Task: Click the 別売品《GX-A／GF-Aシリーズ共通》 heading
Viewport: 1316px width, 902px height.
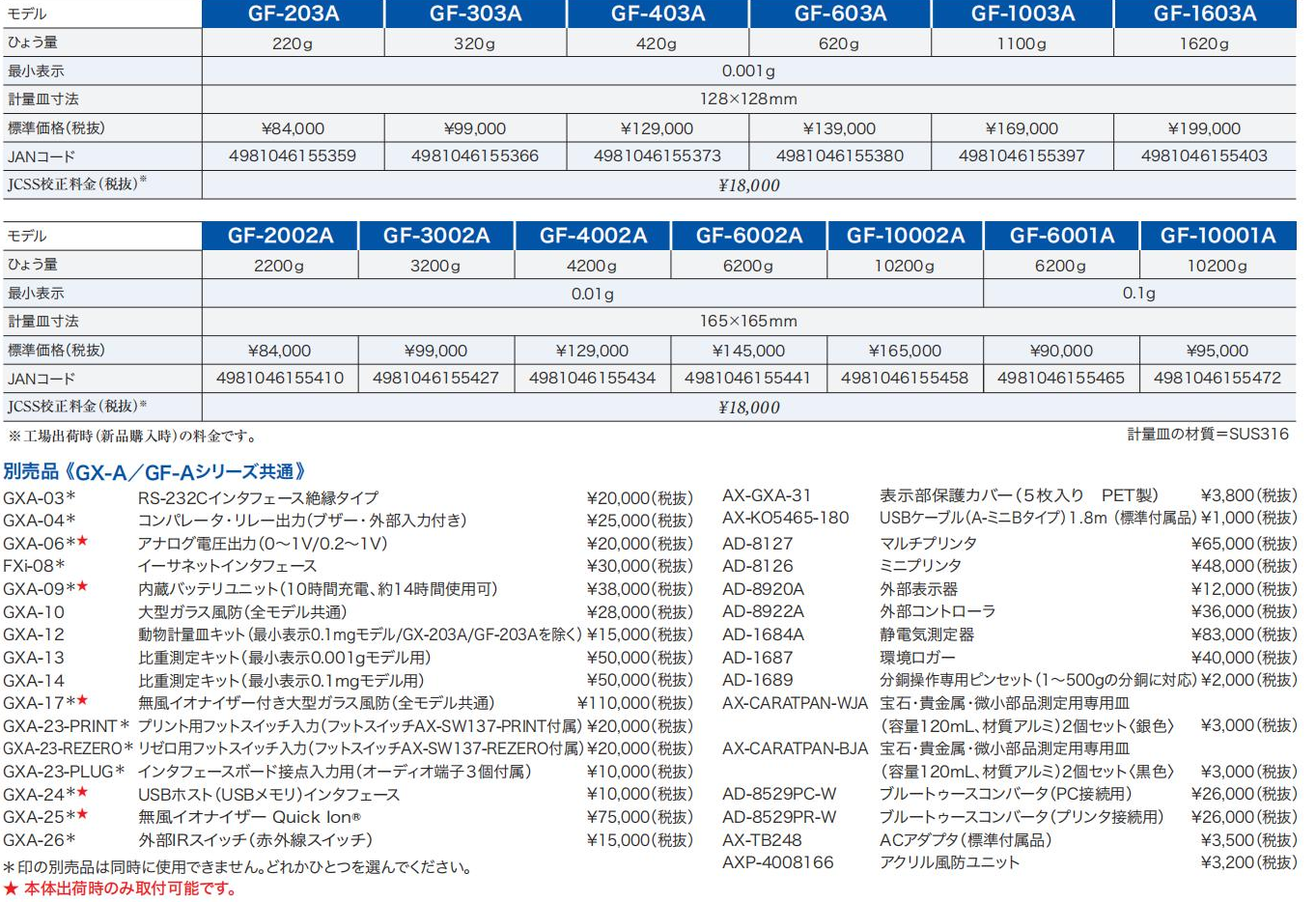Action: pos(154,471)
